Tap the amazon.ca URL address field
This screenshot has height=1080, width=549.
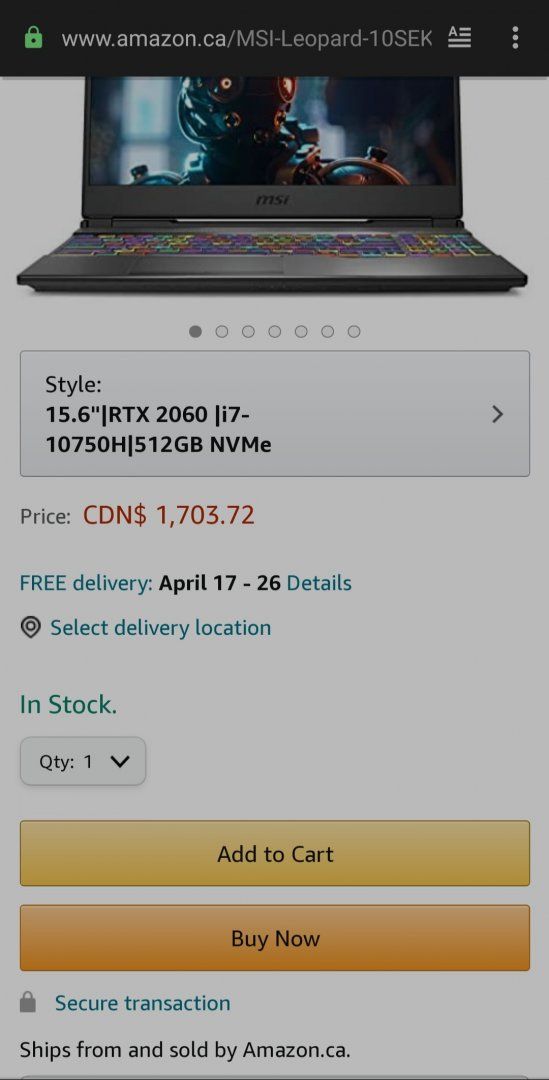click(247, 39)
